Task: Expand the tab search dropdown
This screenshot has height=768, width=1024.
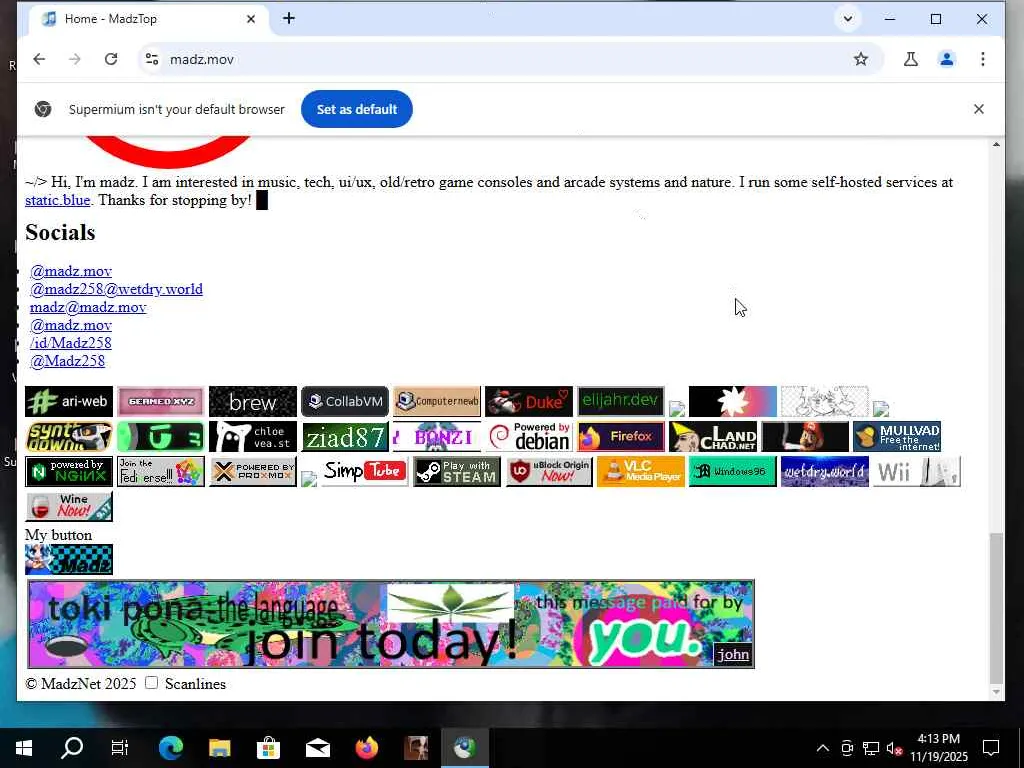Action: coord(848,19)
